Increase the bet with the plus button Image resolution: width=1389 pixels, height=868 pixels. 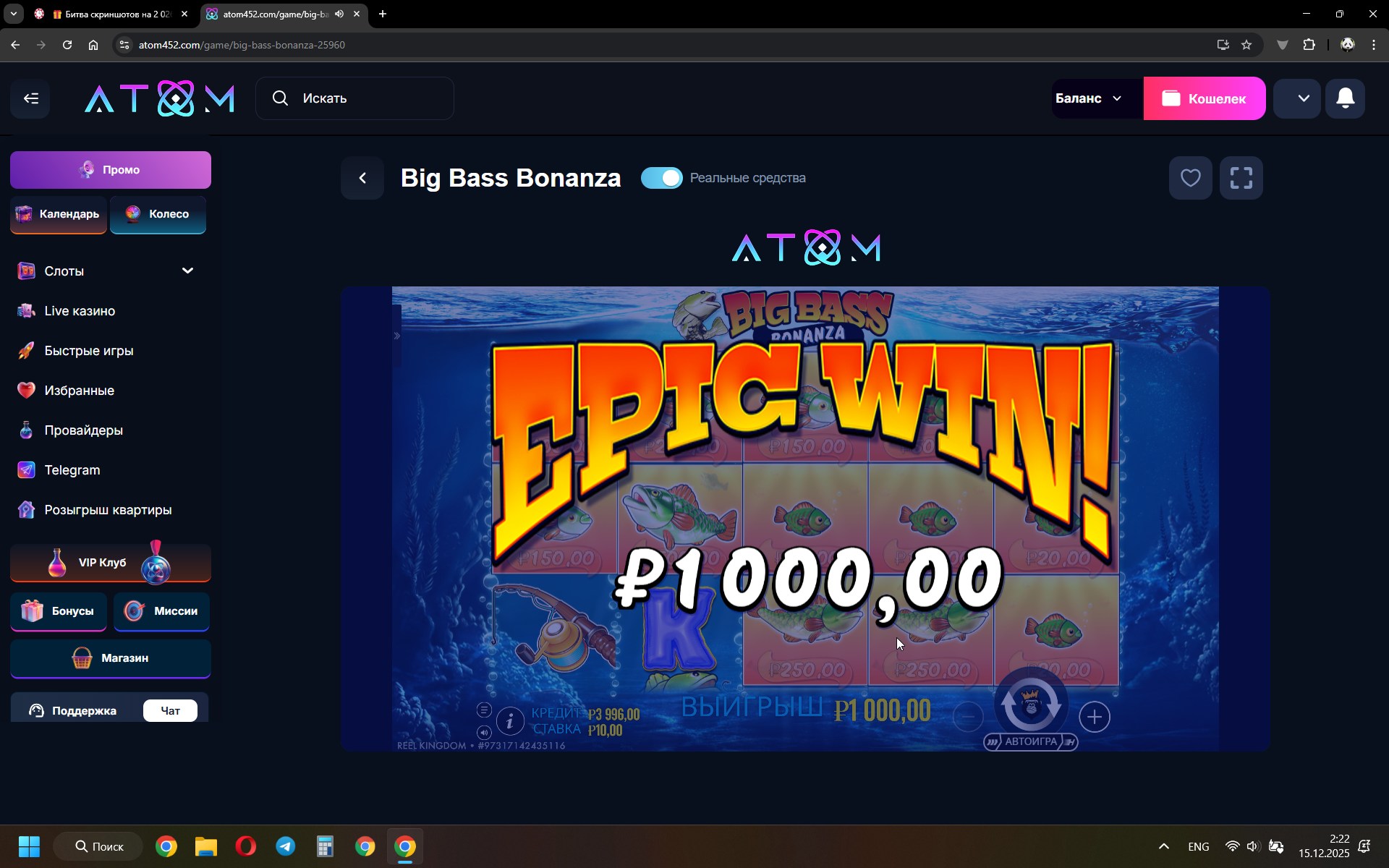click(1095, 717)
